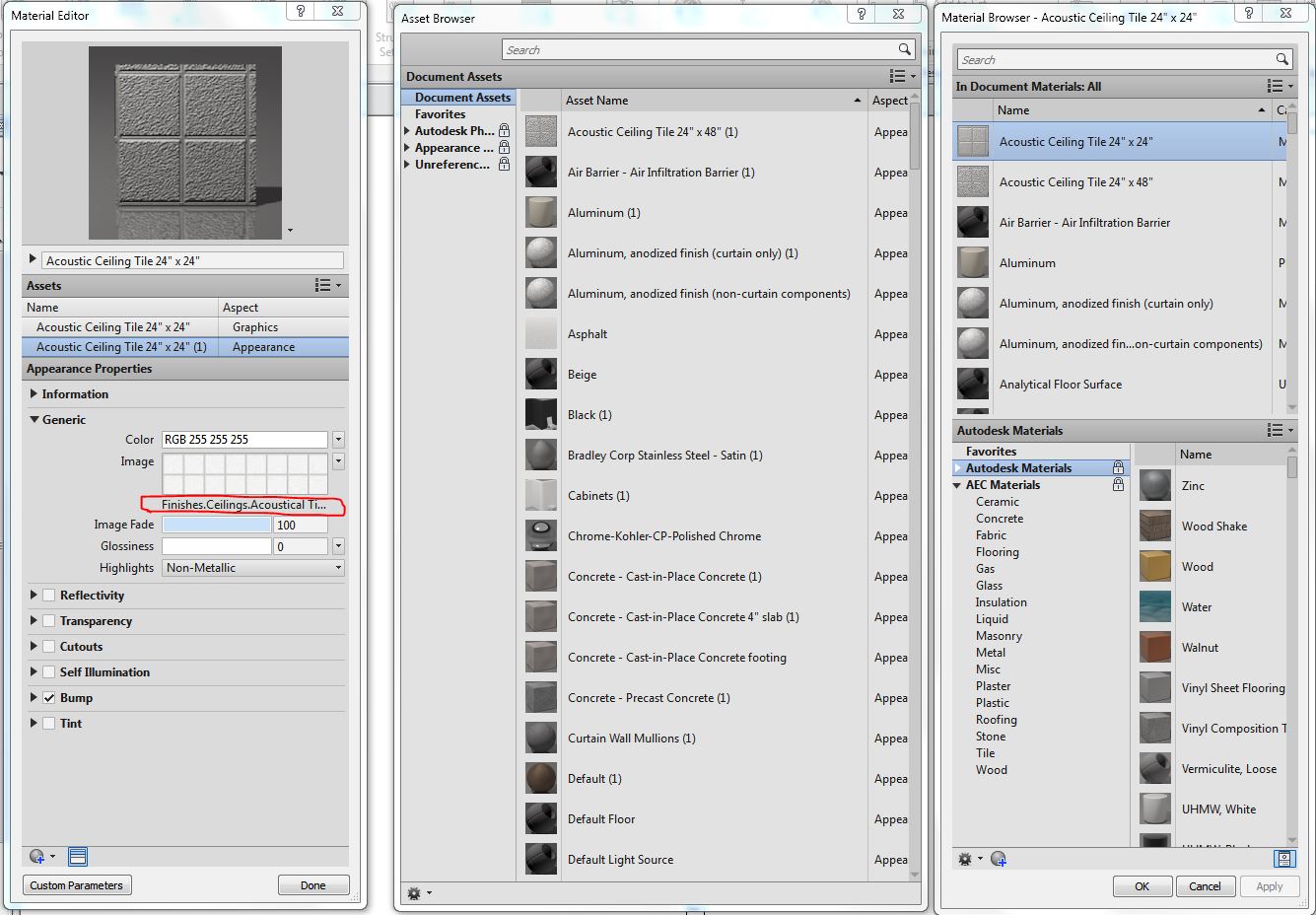The image size is (1316, 915).
Task: Collapse the AEC Materials tree node
Action: coord(956,485)
